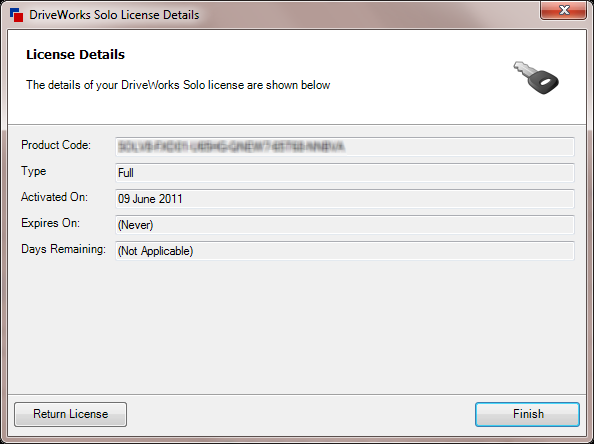
Task: Click the License Details bold heading
Action: (x=75, y=55)
